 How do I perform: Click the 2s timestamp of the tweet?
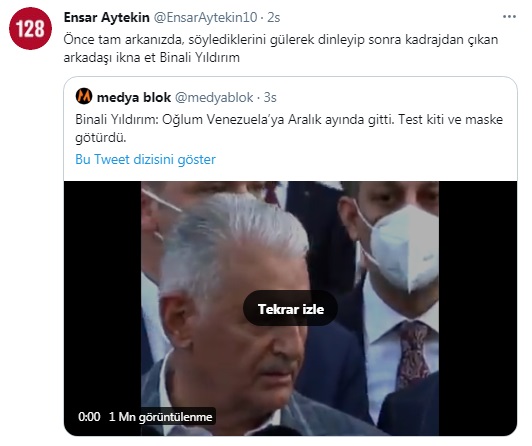(x=273, y=17)
